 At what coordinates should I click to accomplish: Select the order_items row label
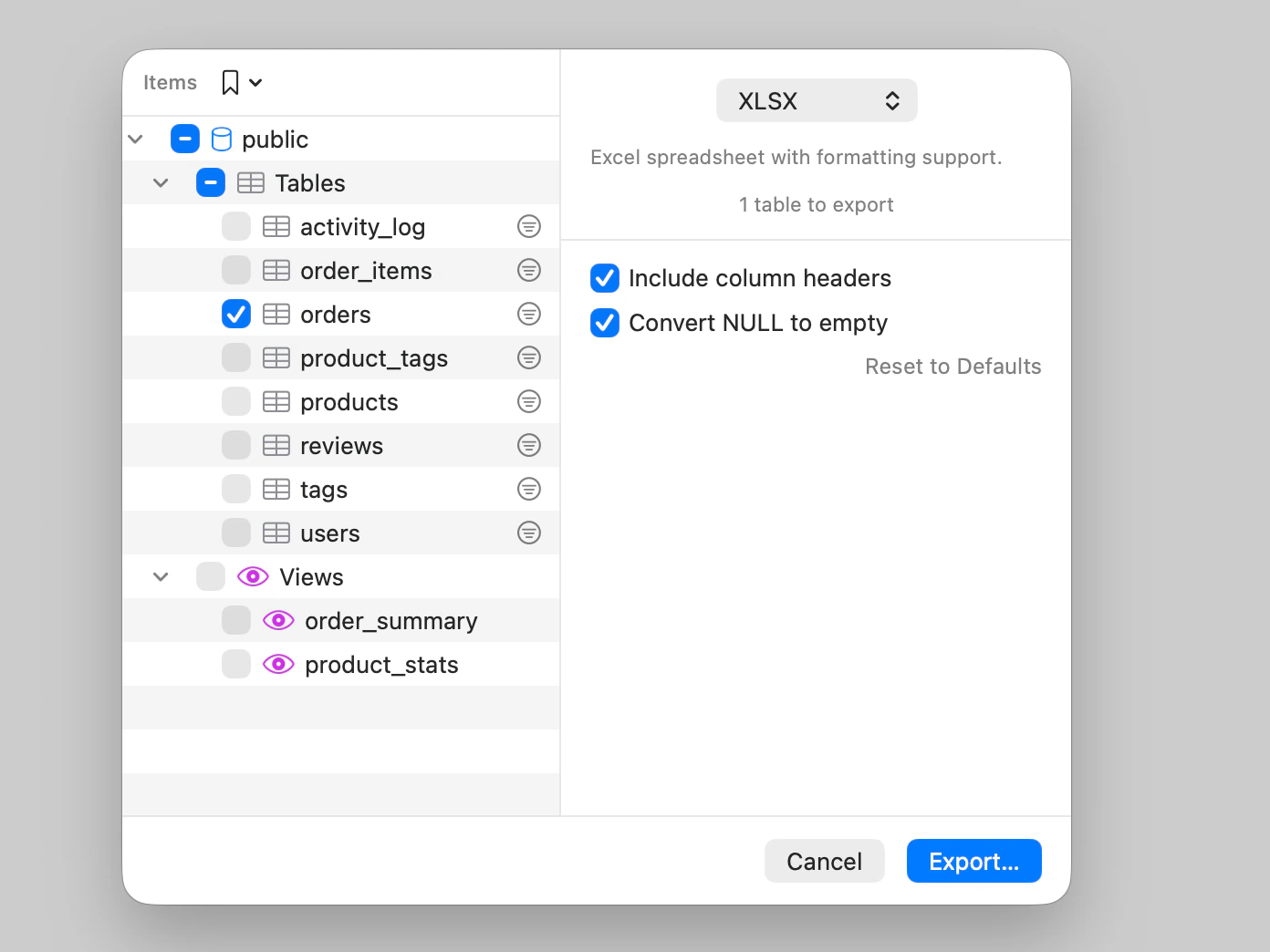coord(366,271)
